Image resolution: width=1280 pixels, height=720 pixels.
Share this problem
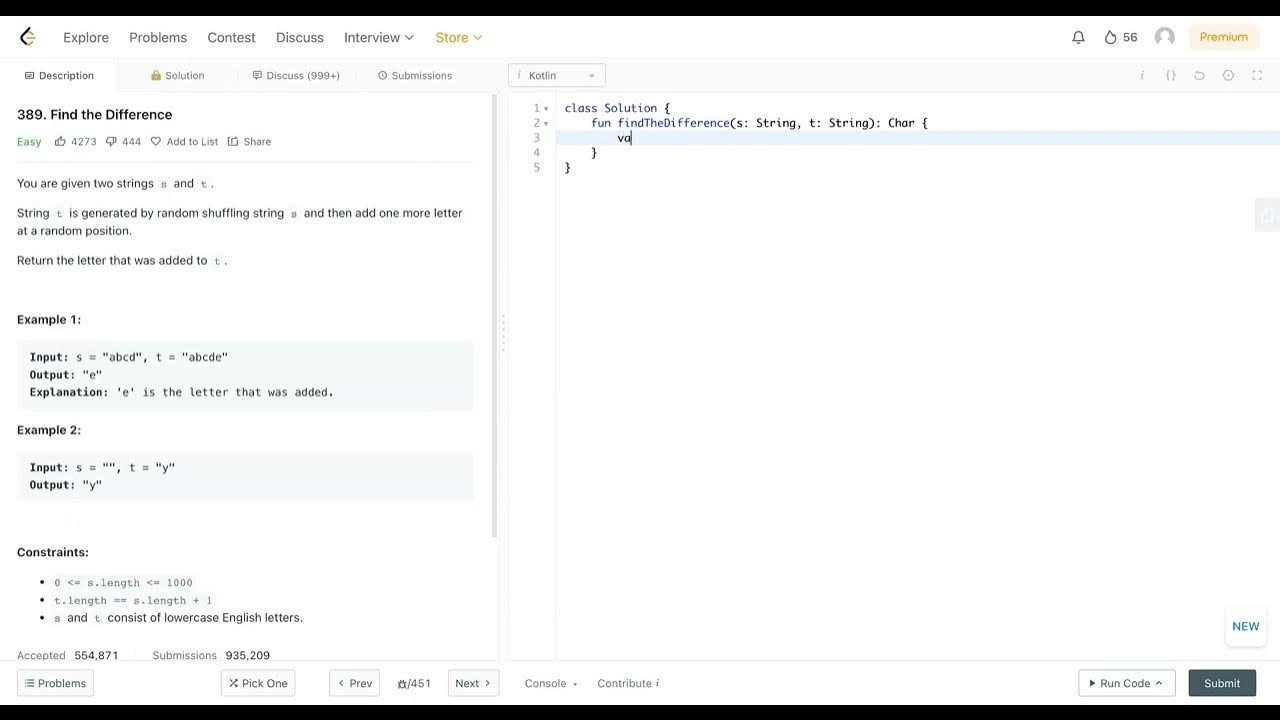(x=249, y=141)
